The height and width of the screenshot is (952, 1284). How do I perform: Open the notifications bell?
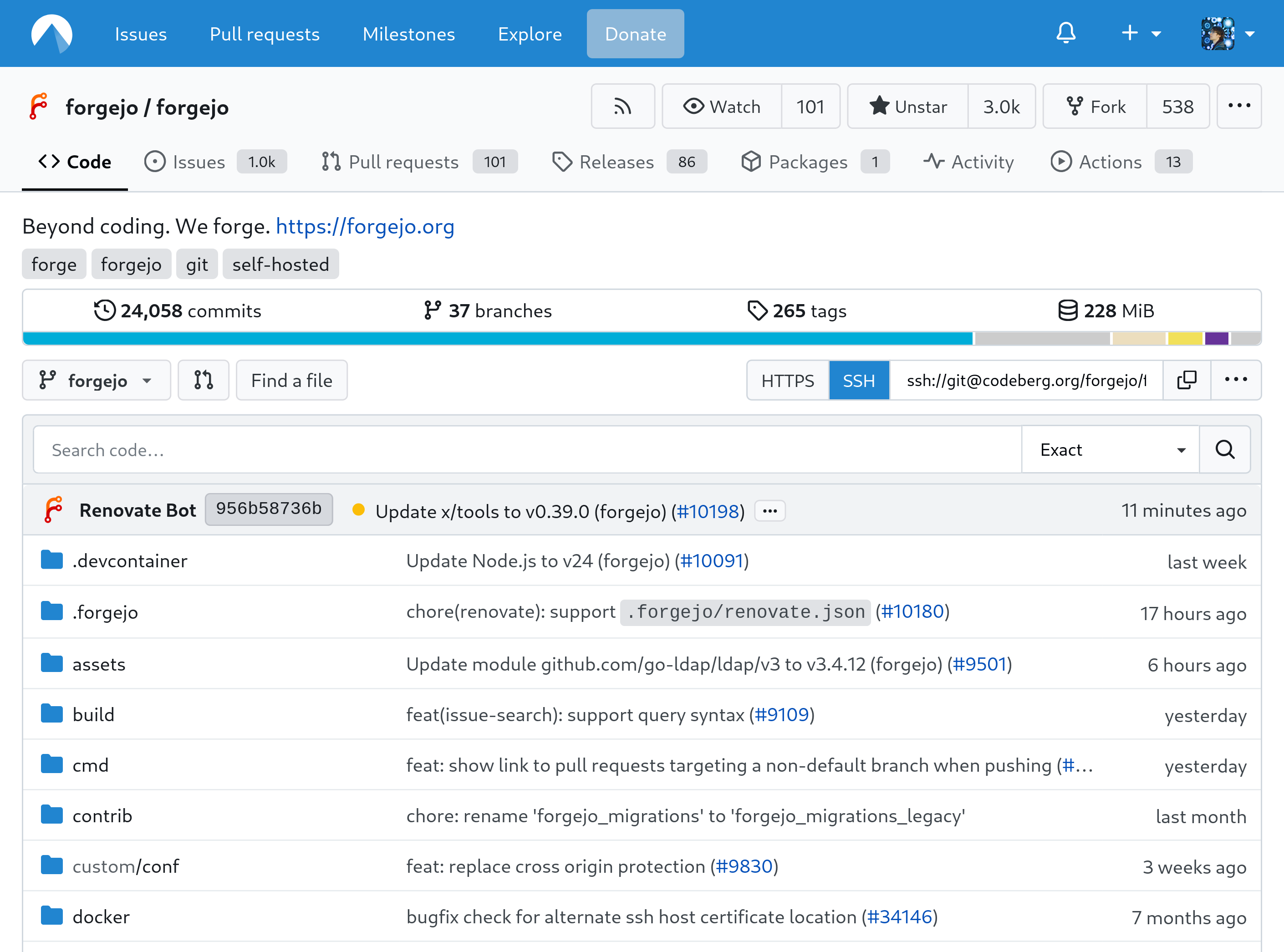tap(1065, 33)
